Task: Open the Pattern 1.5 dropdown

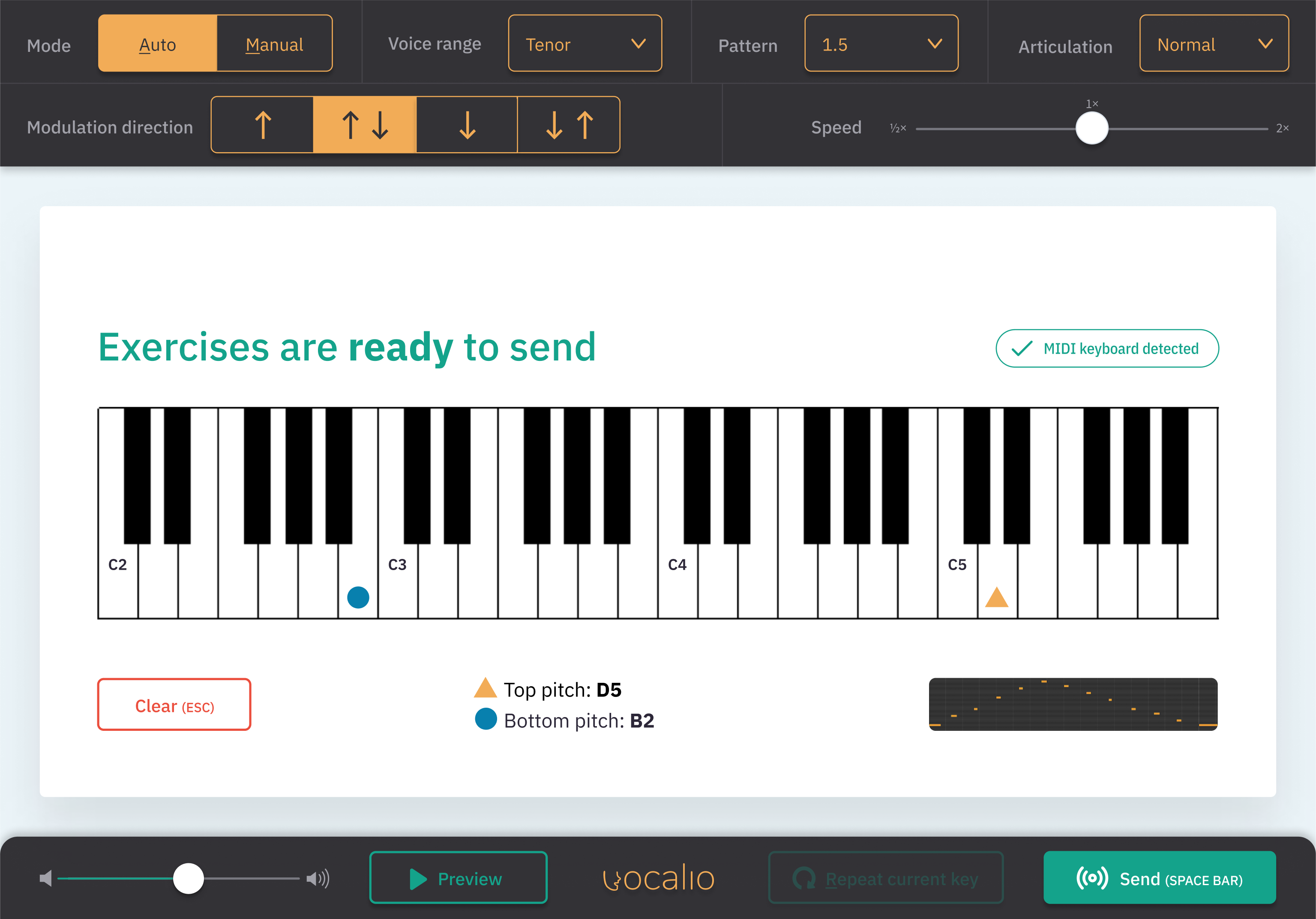Action: 881,44
